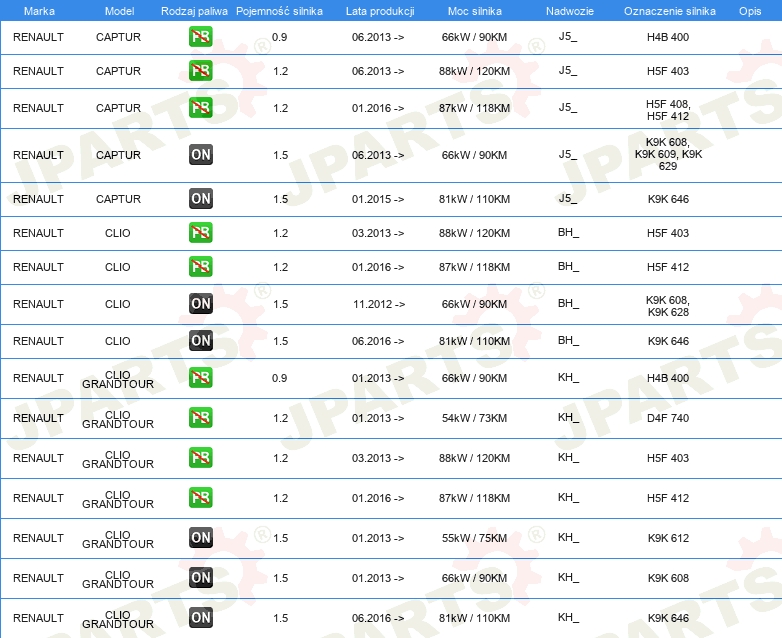The height and width of the screenshot is (638, 782).
Task: Select engine code H4B 400 in Captur row
Action: point(668,37)
